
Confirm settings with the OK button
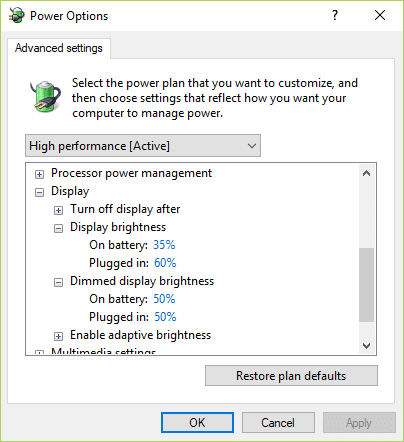[x=197, y=423]
